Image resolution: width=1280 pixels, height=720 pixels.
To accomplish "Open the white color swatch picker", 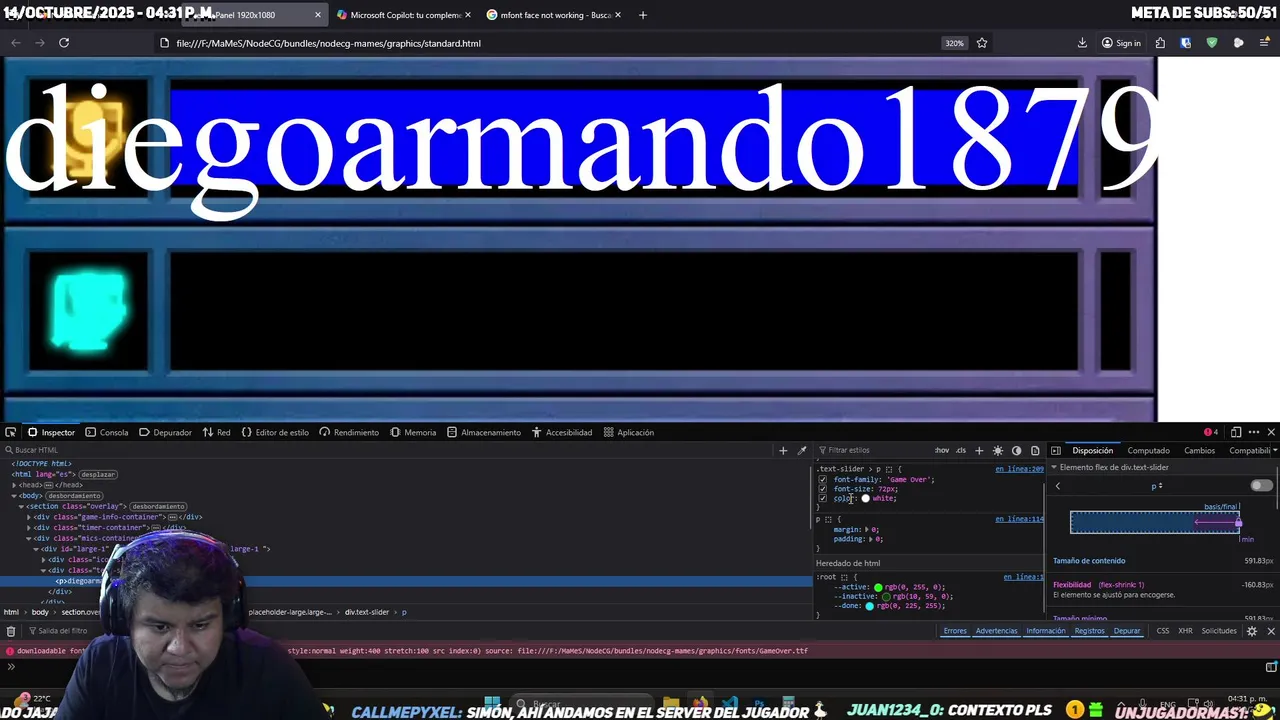I will coord(866,498).
